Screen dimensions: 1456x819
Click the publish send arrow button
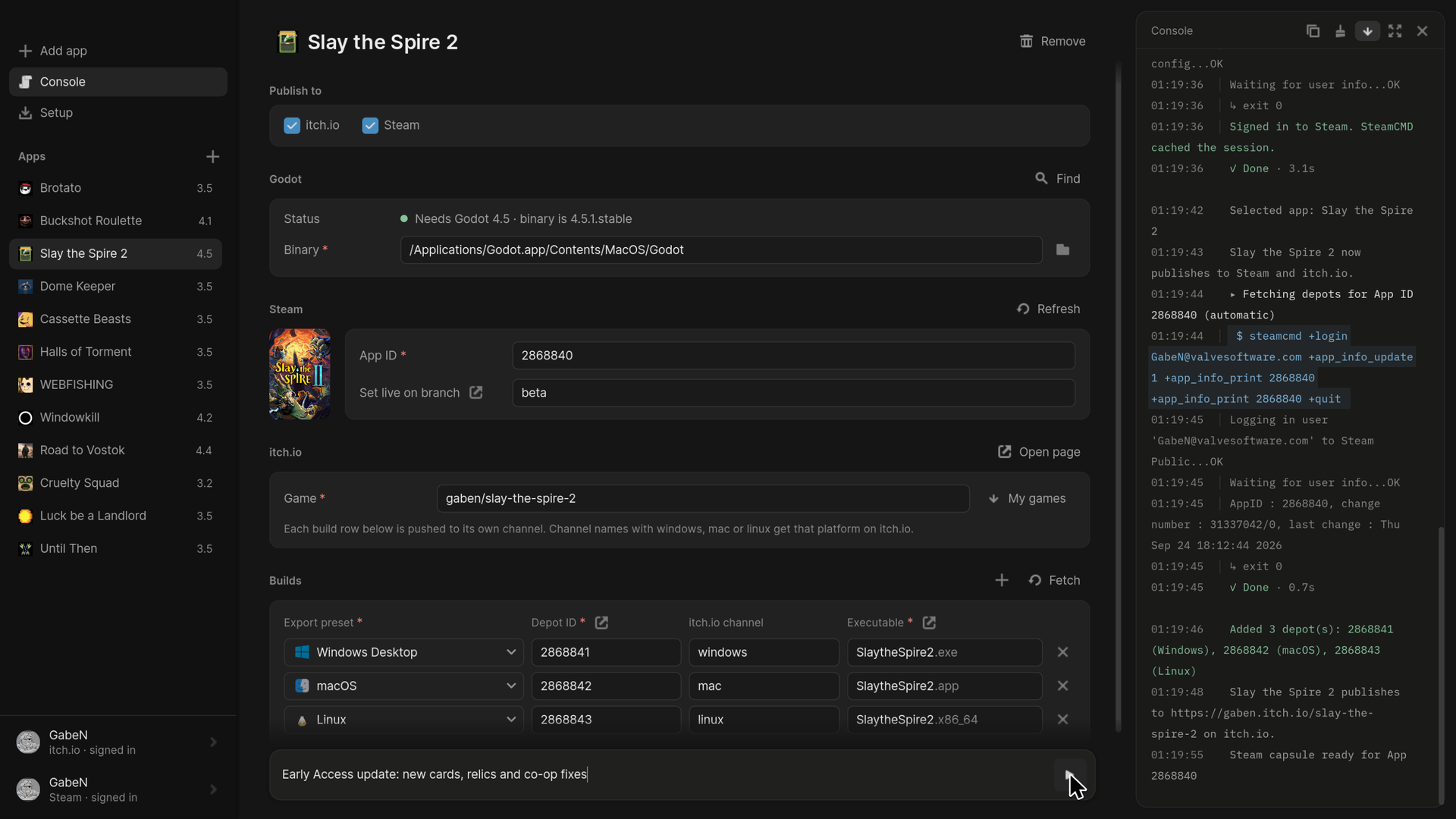tap(1069, 774)
